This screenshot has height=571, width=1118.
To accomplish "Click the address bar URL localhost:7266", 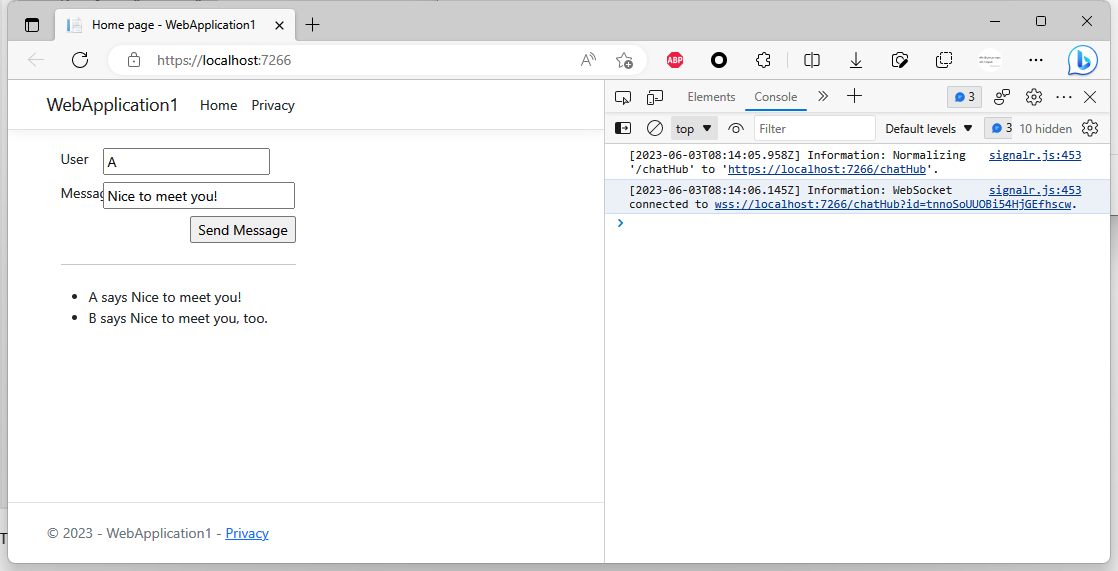I will [x=224, y=60].
